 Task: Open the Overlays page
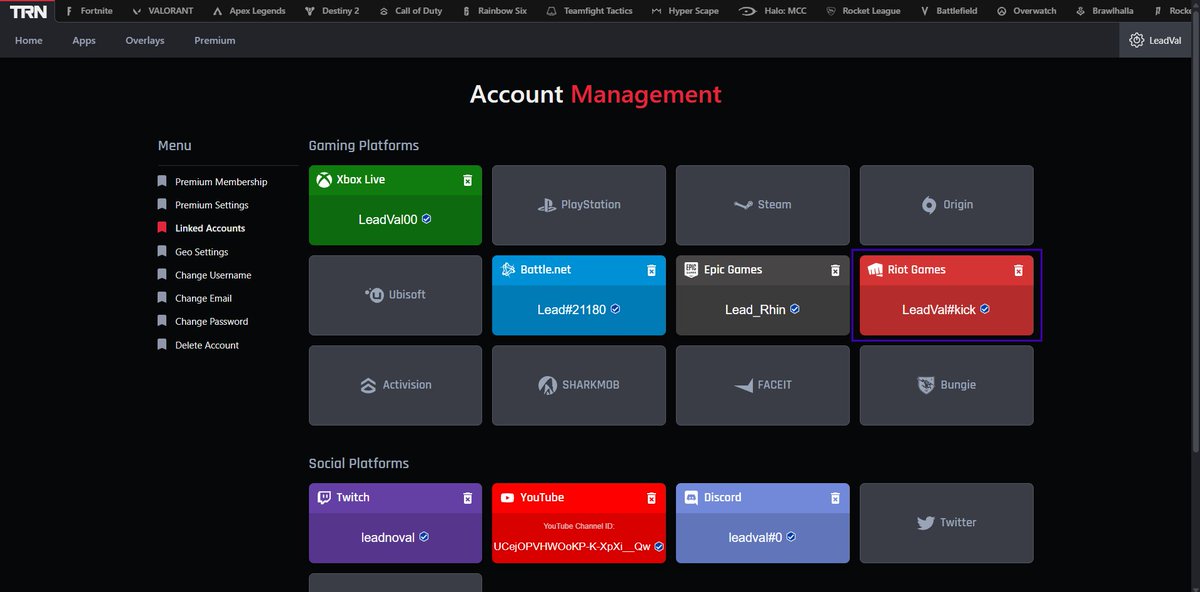pos(145,41)
